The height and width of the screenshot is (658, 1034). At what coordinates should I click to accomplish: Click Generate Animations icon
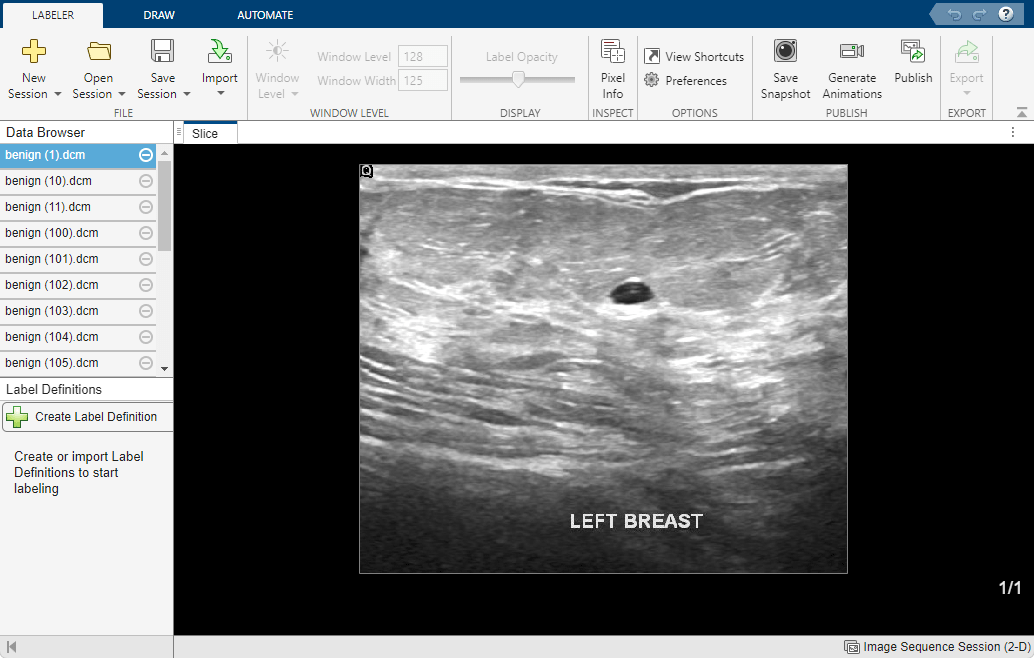[852, 52]
